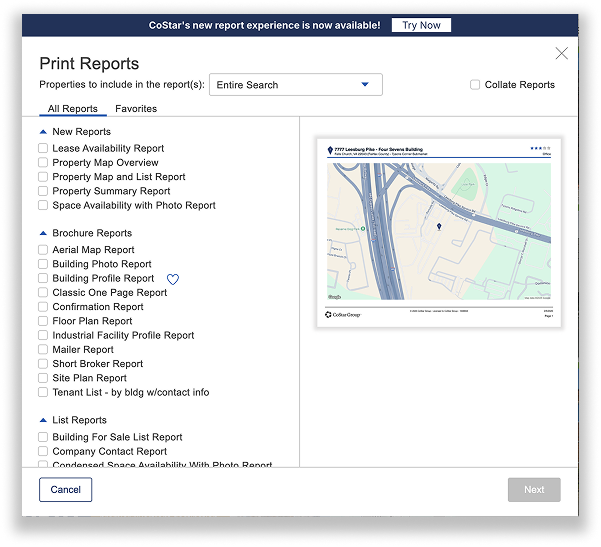
Task: Check Aerial Map Report
Action: 43,250
